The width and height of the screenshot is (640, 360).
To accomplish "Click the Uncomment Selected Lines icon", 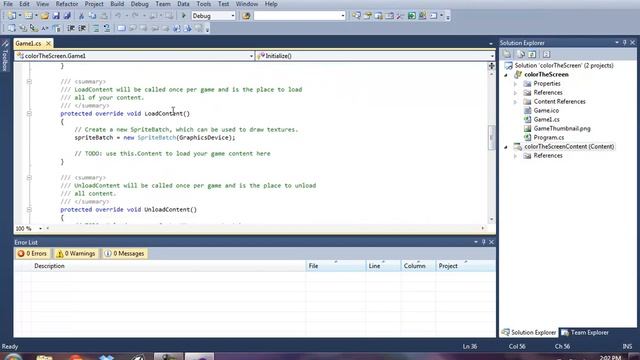I will pos(107,28).
